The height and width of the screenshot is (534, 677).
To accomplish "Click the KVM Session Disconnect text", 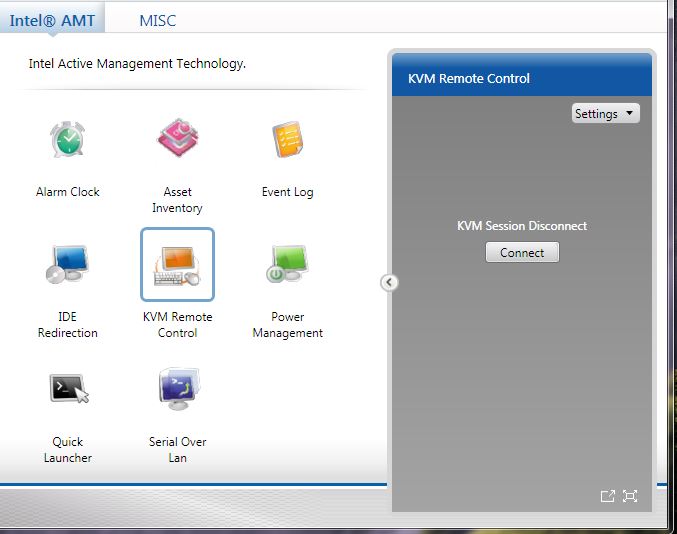I will click(522, 226).
